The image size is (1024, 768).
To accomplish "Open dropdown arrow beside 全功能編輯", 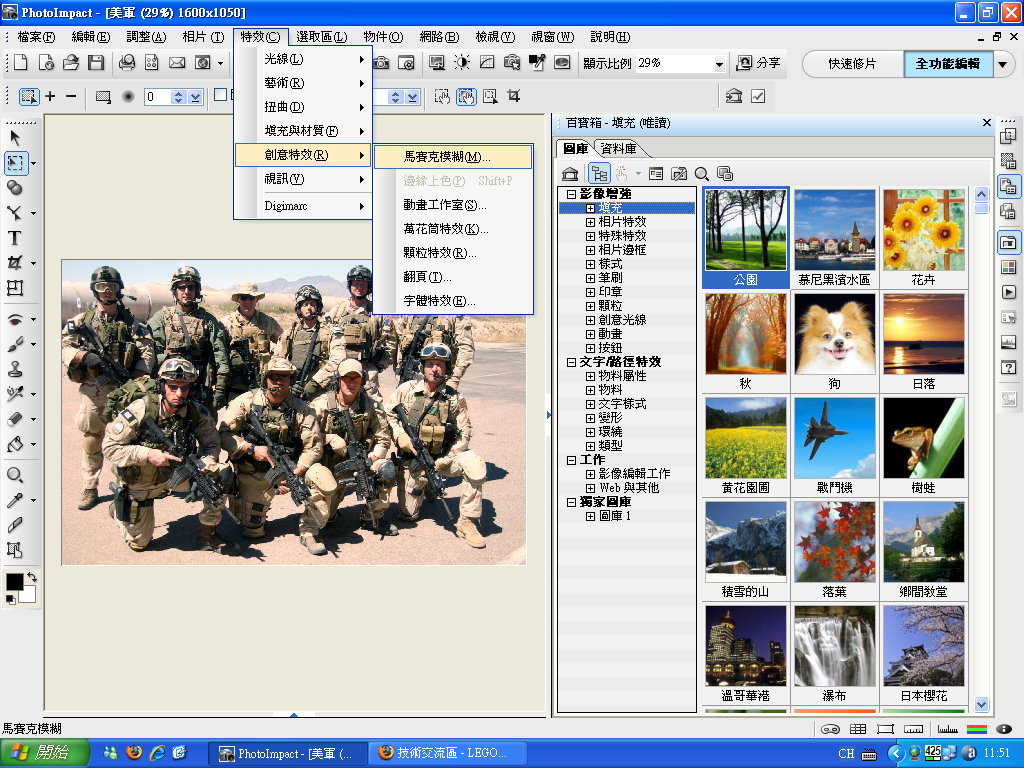I will (x=1002, y=64).
